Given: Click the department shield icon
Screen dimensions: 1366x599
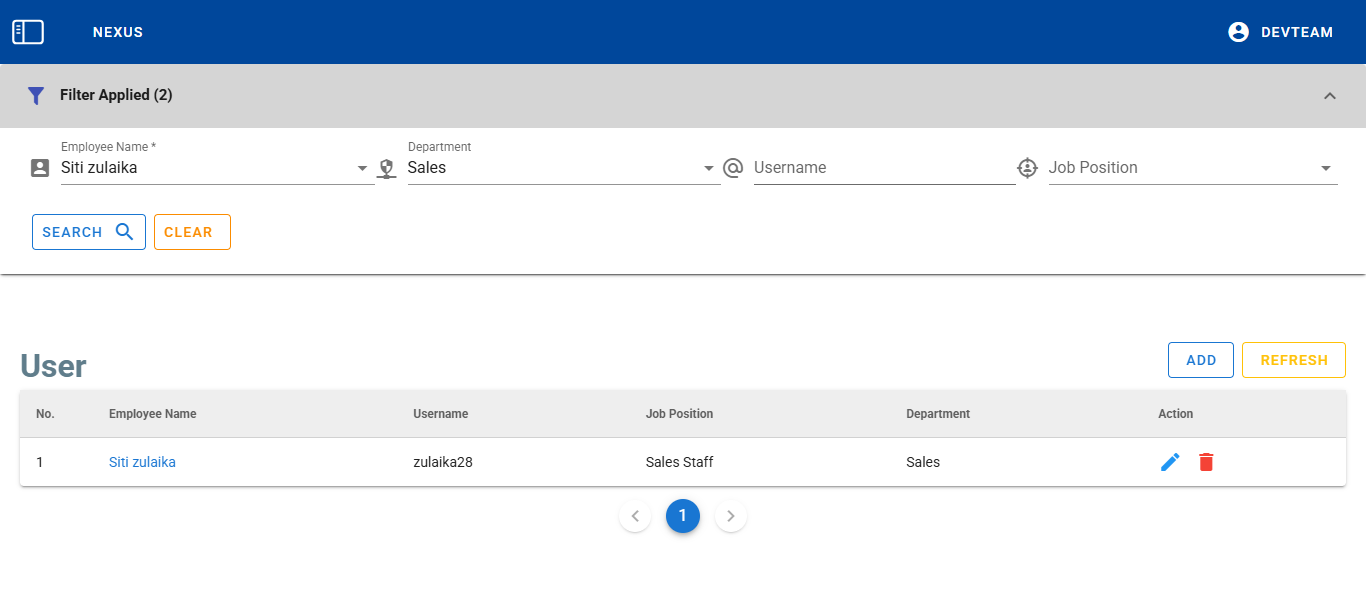Looking at the screenshot, I should coord(387,168).
